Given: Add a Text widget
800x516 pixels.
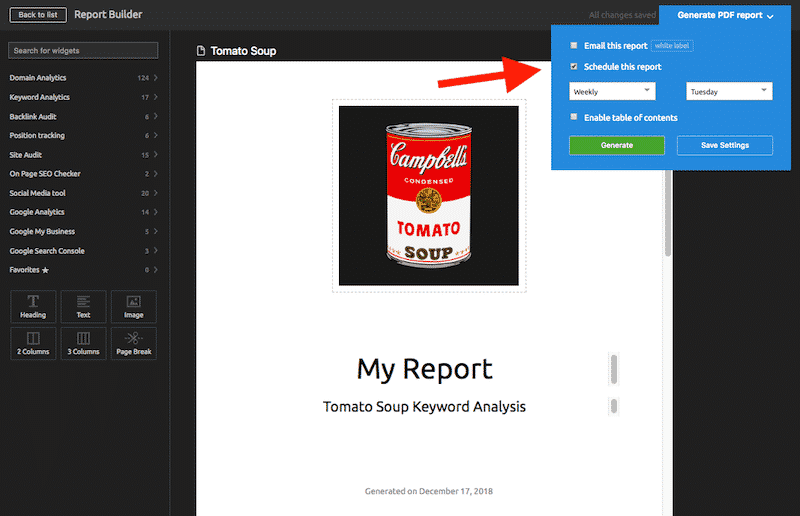Looking at the screenshot, I should pyautogui.click(x=83, y=306).
